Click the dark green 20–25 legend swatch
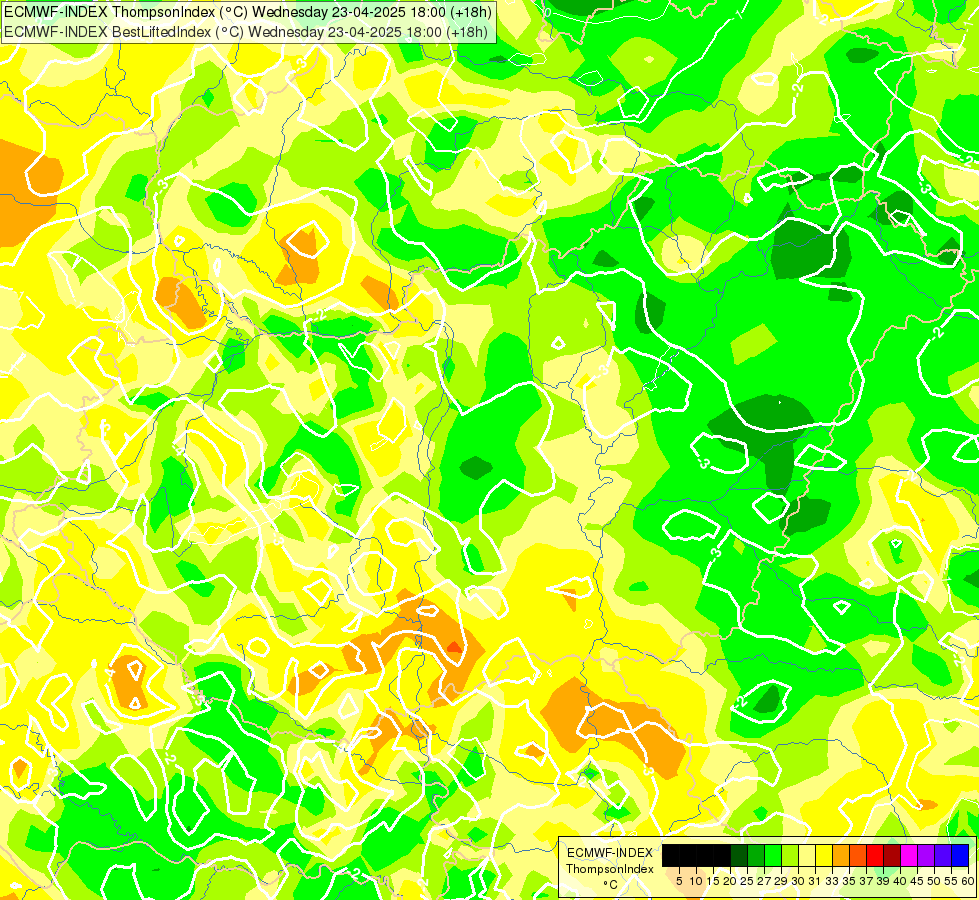 point(739,856)
